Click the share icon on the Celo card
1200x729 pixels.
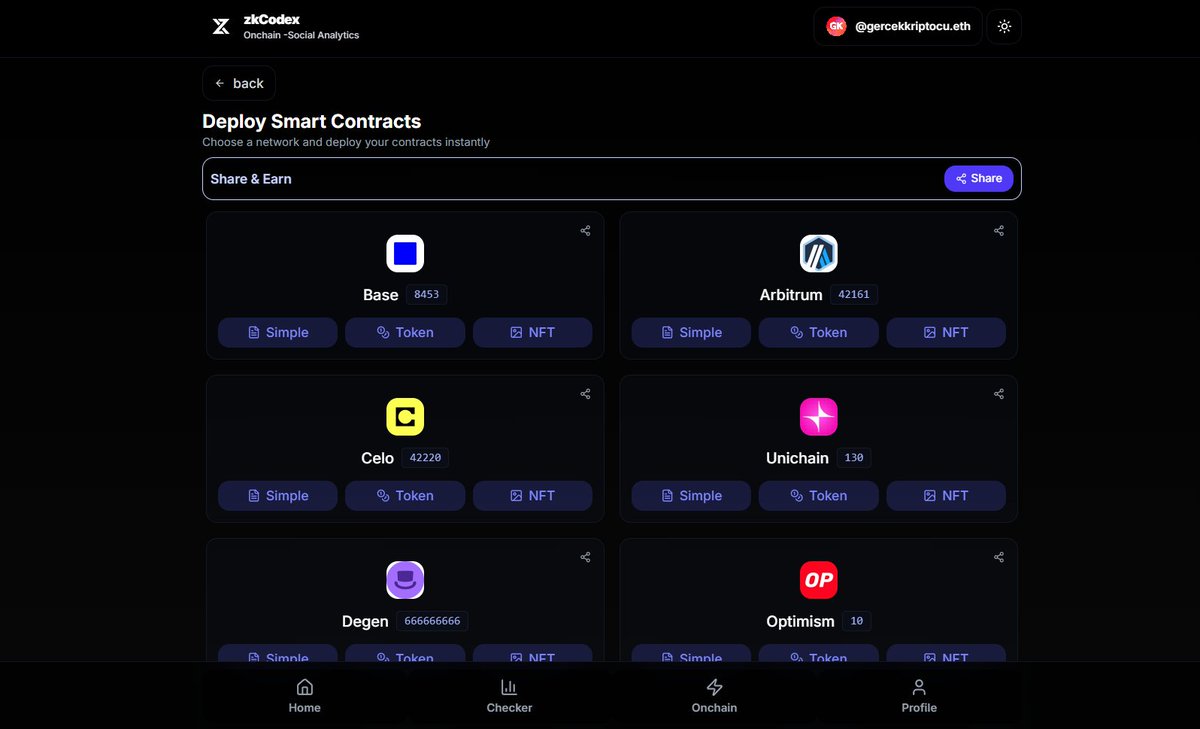tap(585, 394)
